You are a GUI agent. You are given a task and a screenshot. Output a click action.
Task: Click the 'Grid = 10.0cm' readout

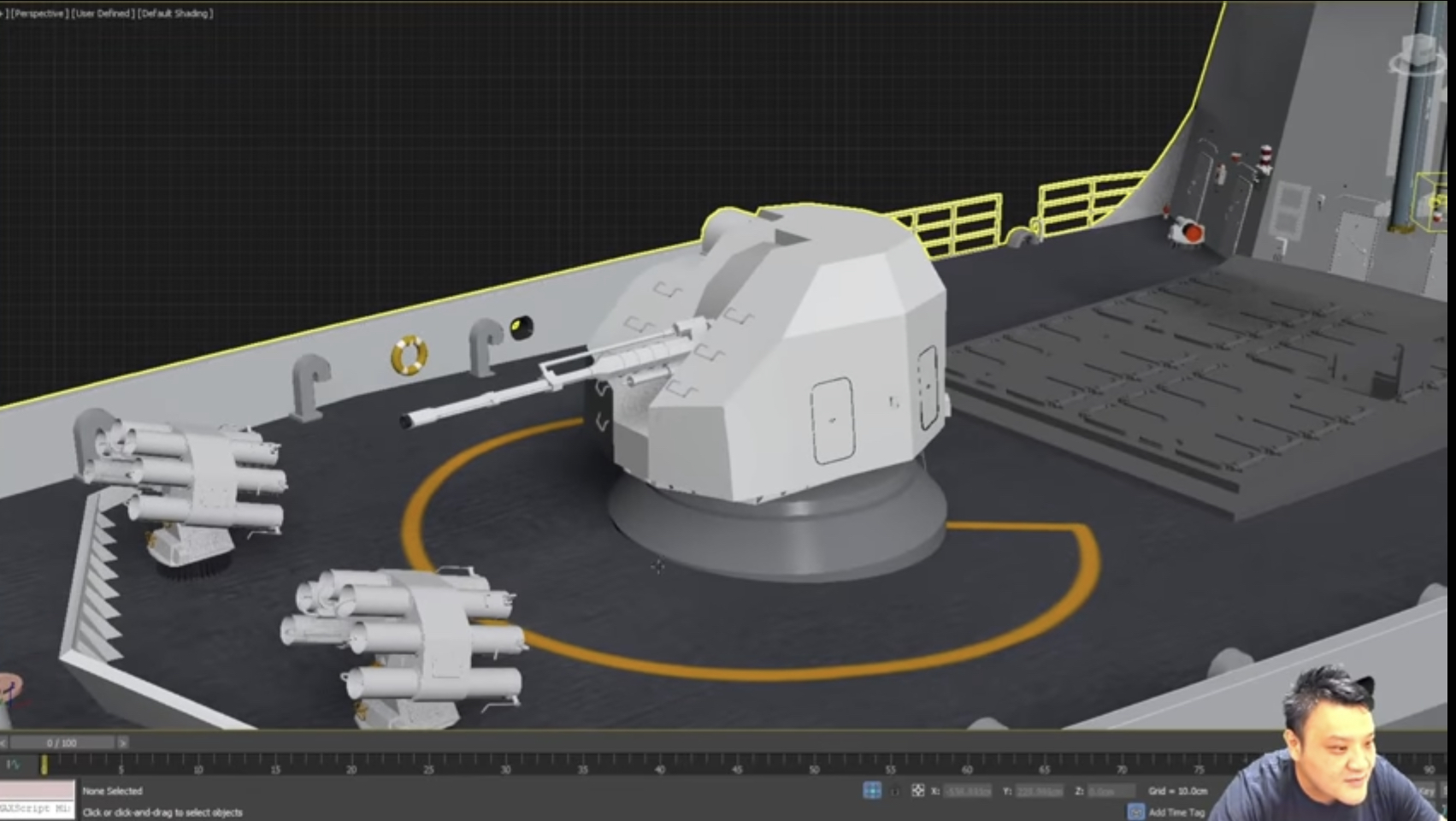click(1178, 791)
